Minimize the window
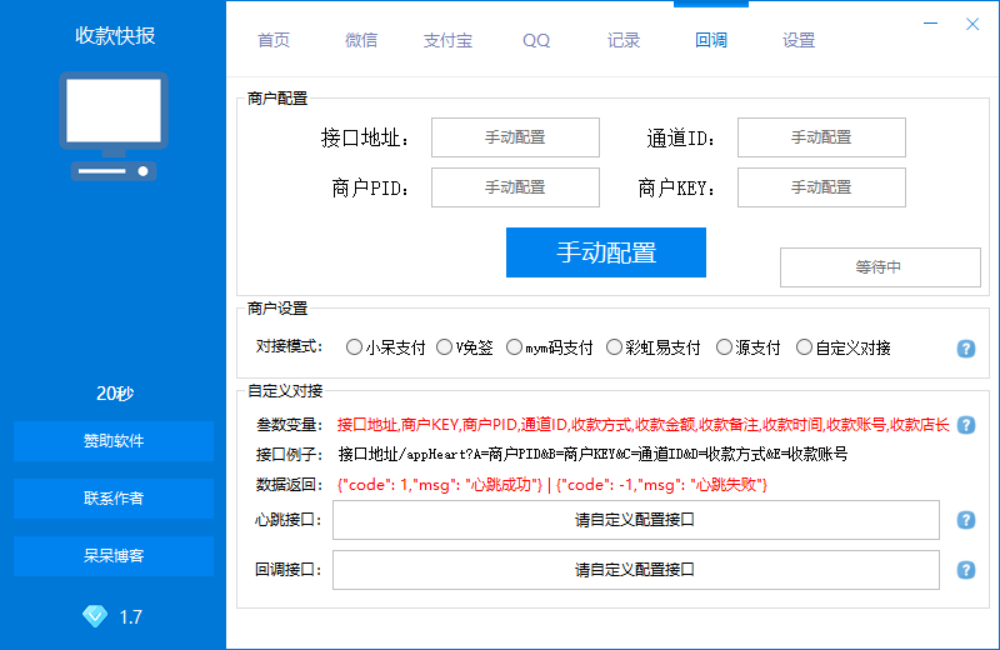 point(931,24)
